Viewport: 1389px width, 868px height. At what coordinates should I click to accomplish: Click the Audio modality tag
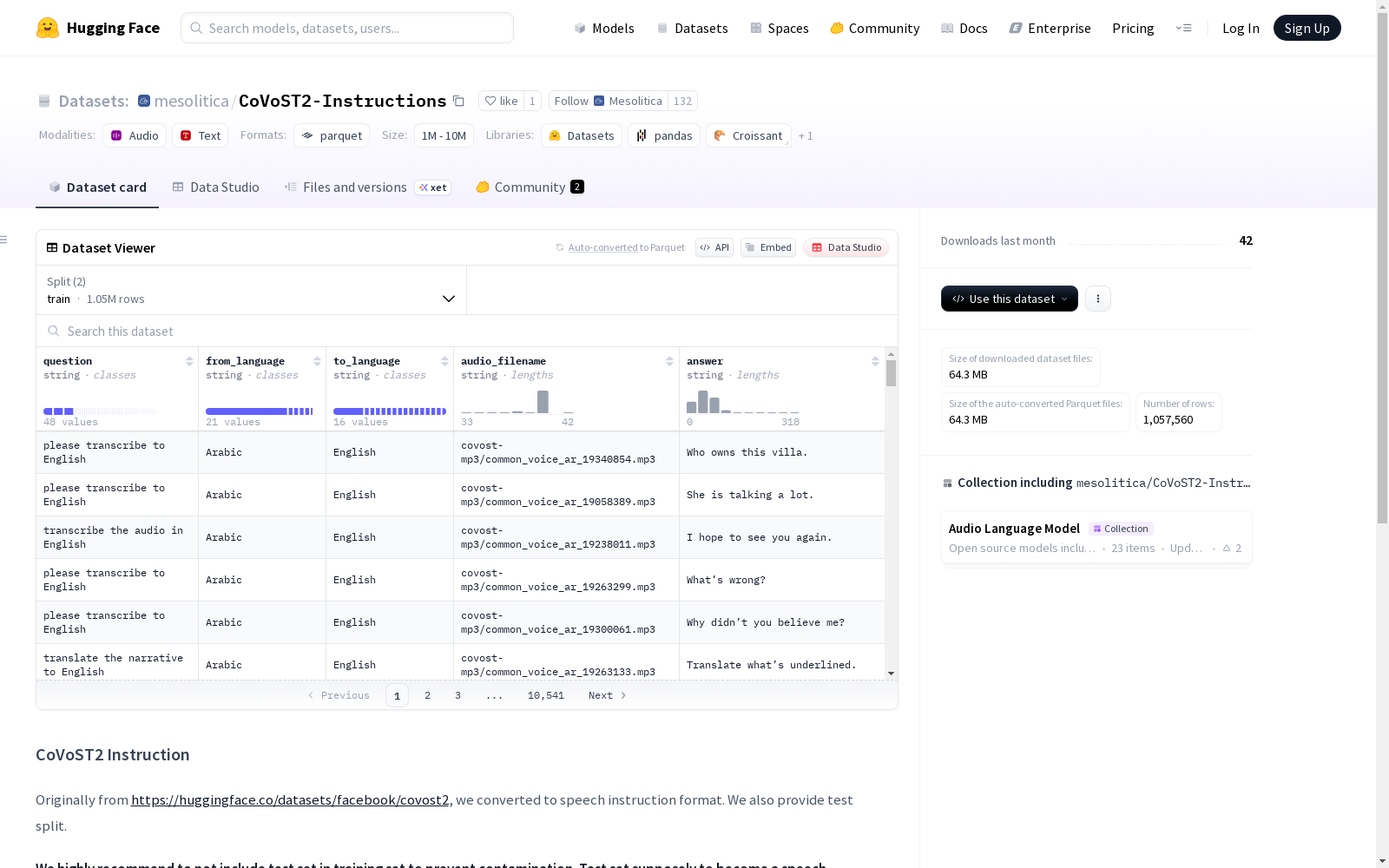pos(135,135)
